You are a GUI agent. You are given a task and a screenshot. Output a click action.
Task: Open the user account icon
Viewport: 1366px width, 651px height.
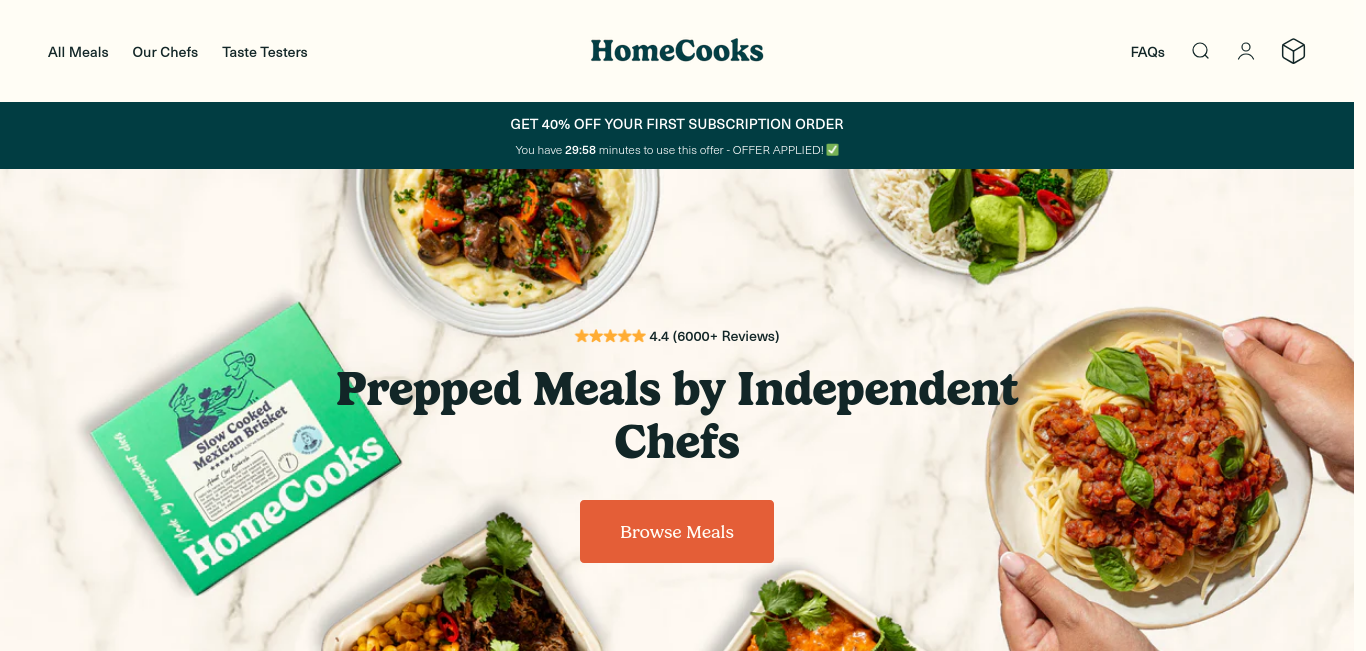pyautogui.click(x=1246, y=51)
